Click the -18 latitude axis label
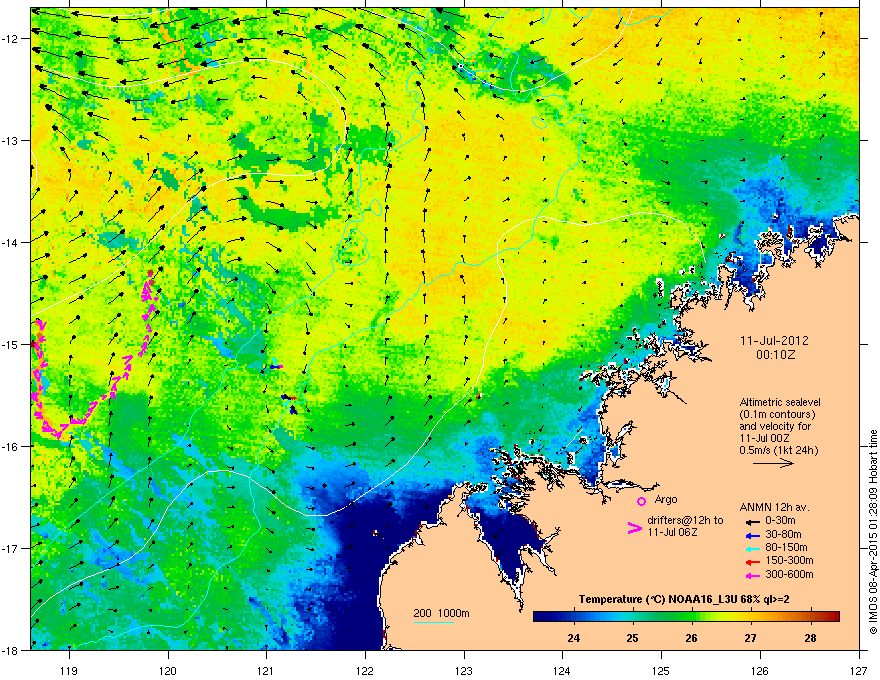Screen dimensions: 880x680 tap(11, 650)
